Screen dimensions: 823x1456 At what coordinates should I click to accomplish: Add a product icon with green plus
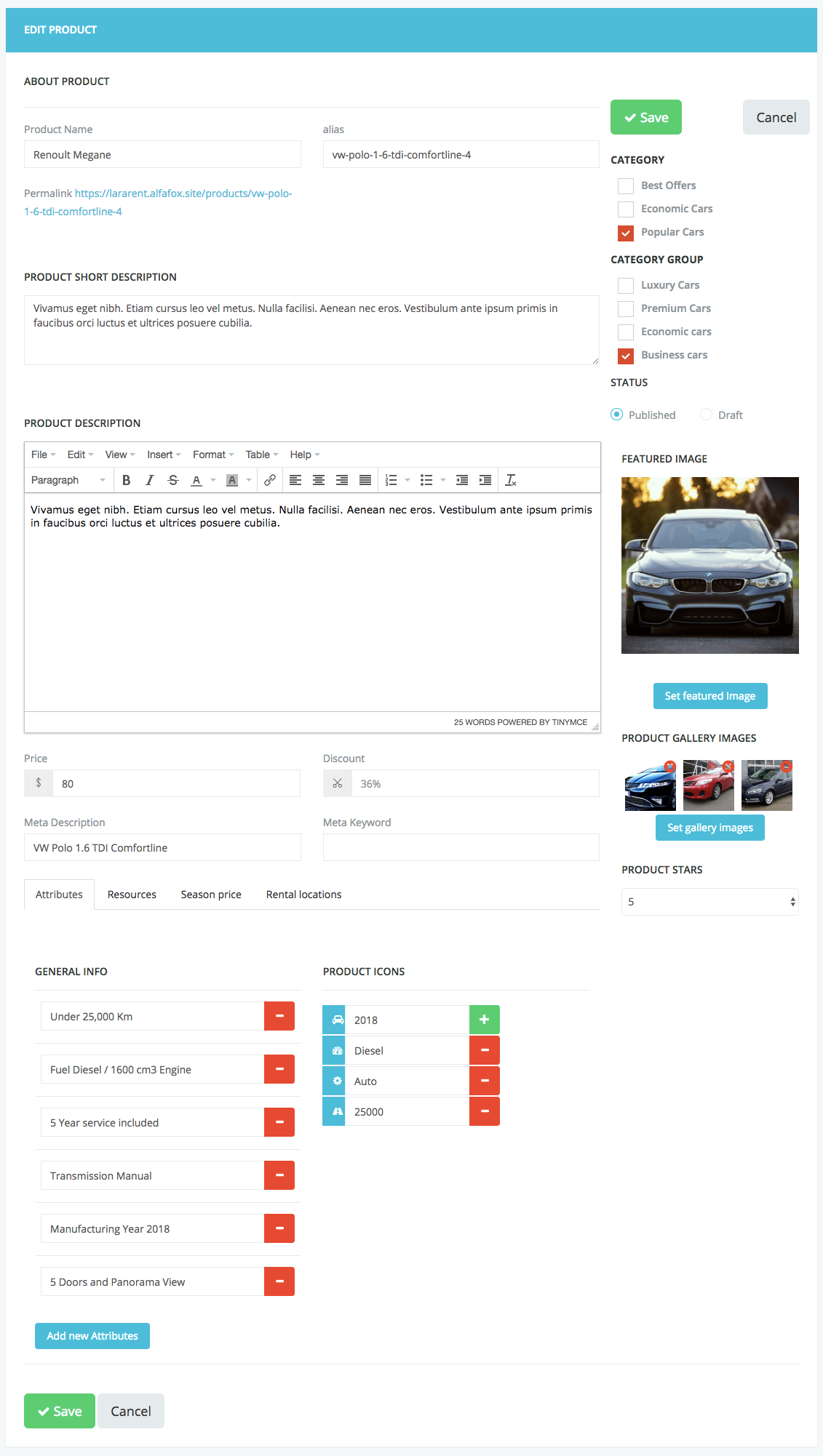pos(485,1020)
